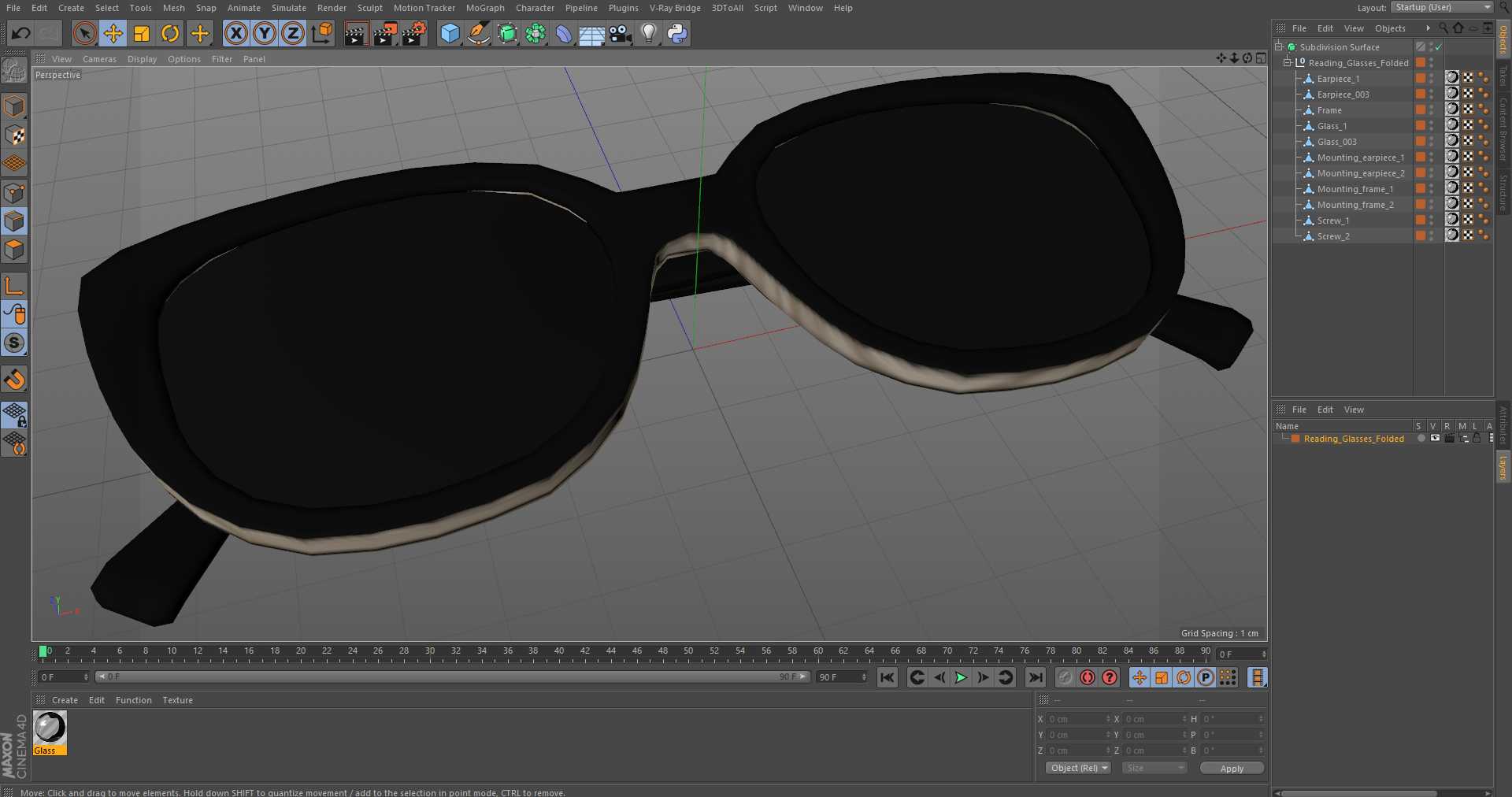Click the X position input field
This screenshot has width=1512, height=797.
point(1078,719)
